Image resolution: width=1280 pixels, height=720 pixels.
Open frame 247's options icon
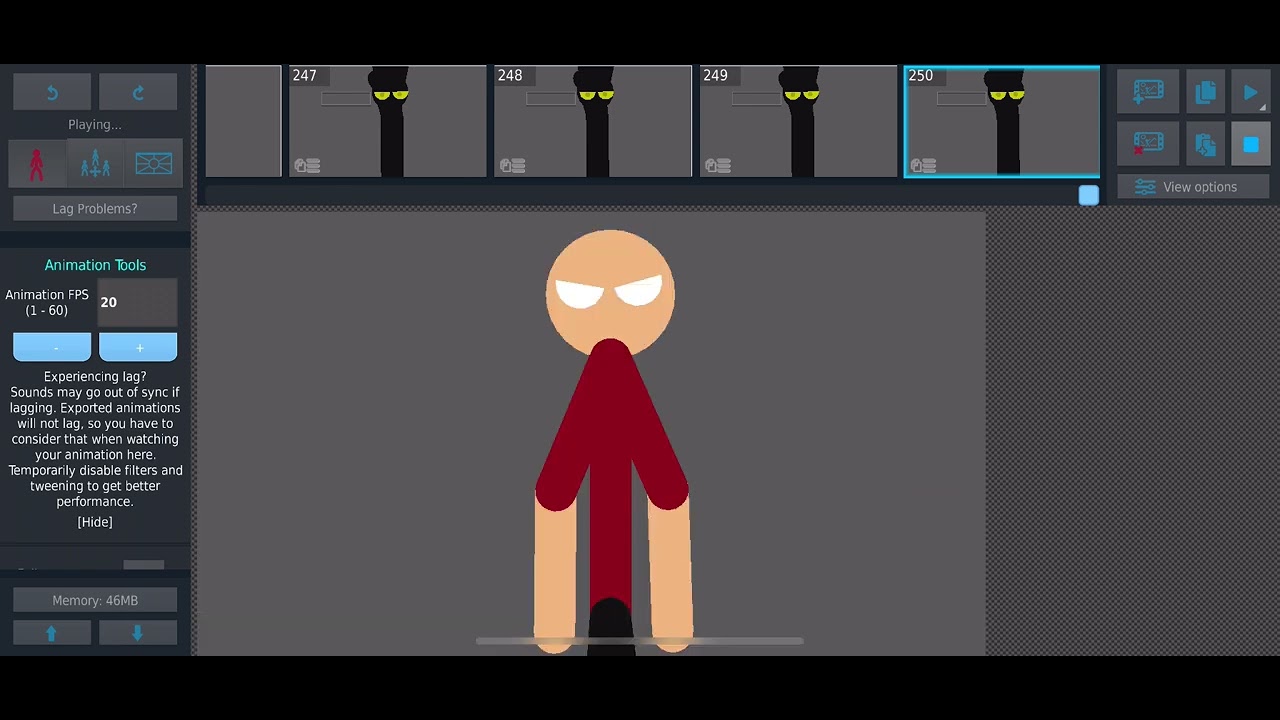[307, 165]
